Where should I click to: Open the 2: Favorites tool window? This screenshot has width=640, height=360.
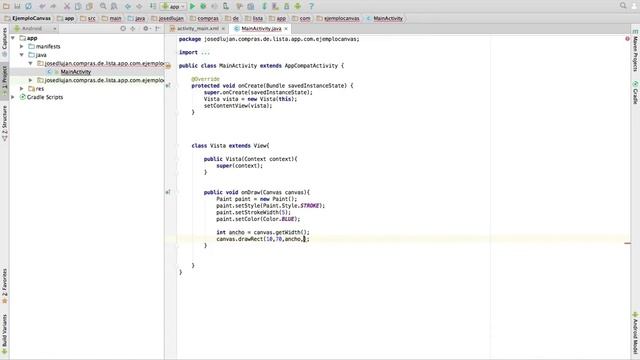click(x=4, y=286)
